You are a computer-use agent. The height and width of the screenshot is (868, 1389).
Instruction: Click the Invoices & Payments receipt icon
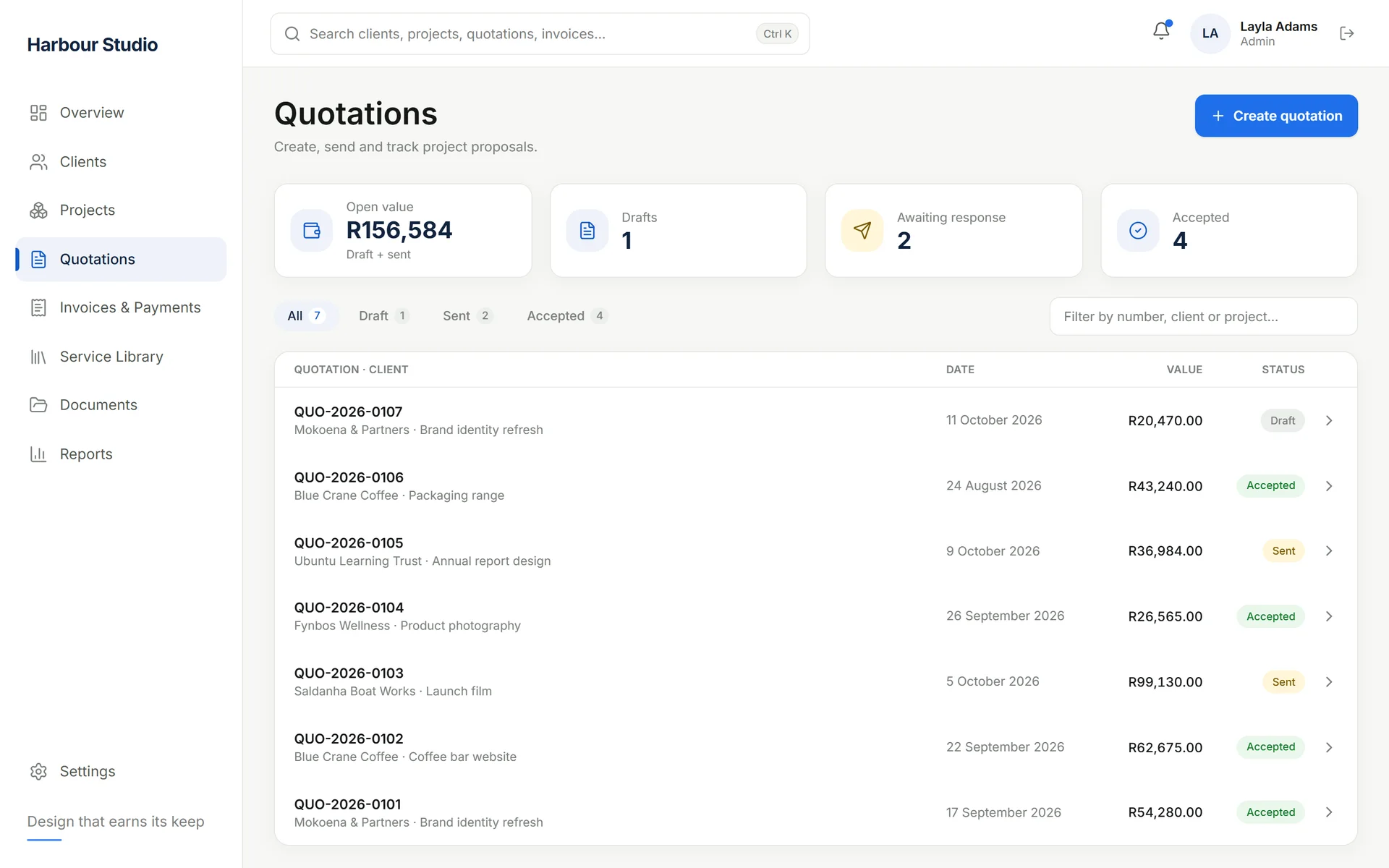point(38,307)
